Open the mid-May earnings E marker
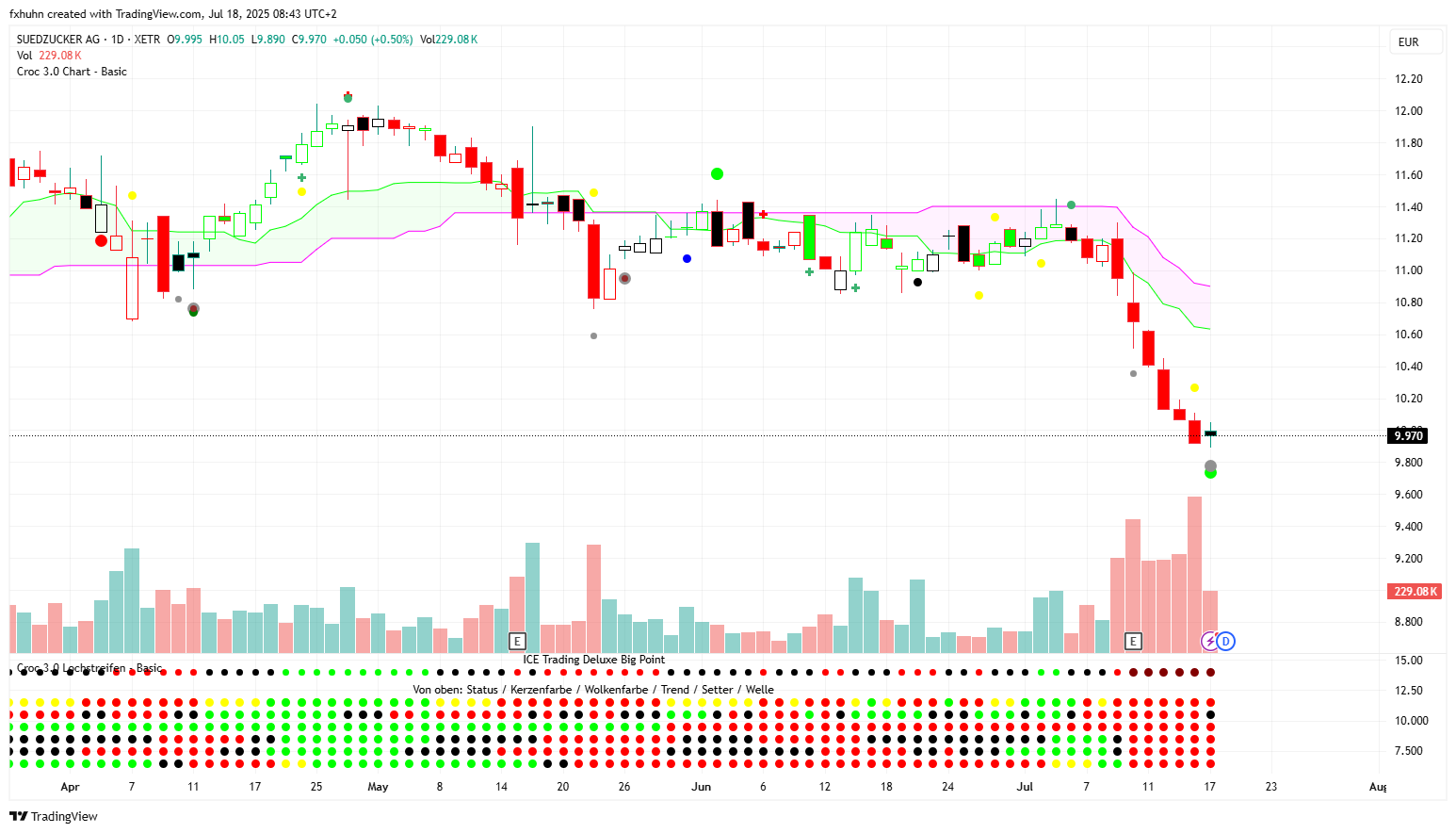1456x833 pixels. pyautogui.click(x=516, y=642)
